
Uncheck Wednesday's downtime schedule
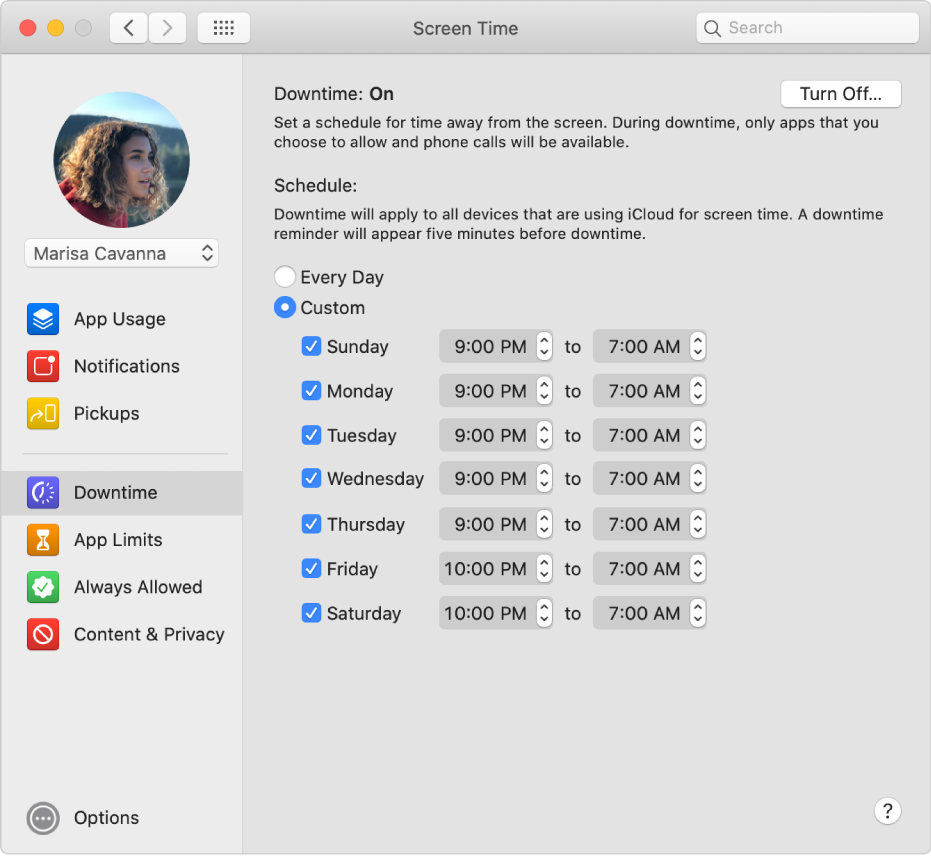click(312, 478)
